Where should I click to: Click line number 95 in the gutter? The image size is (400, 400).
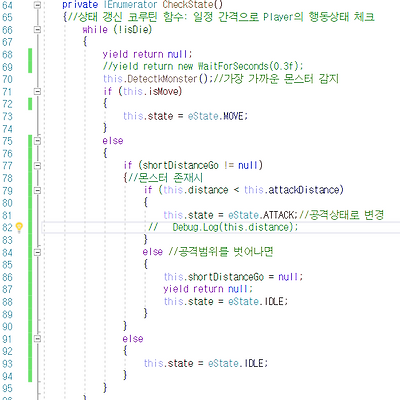[7, 388]
